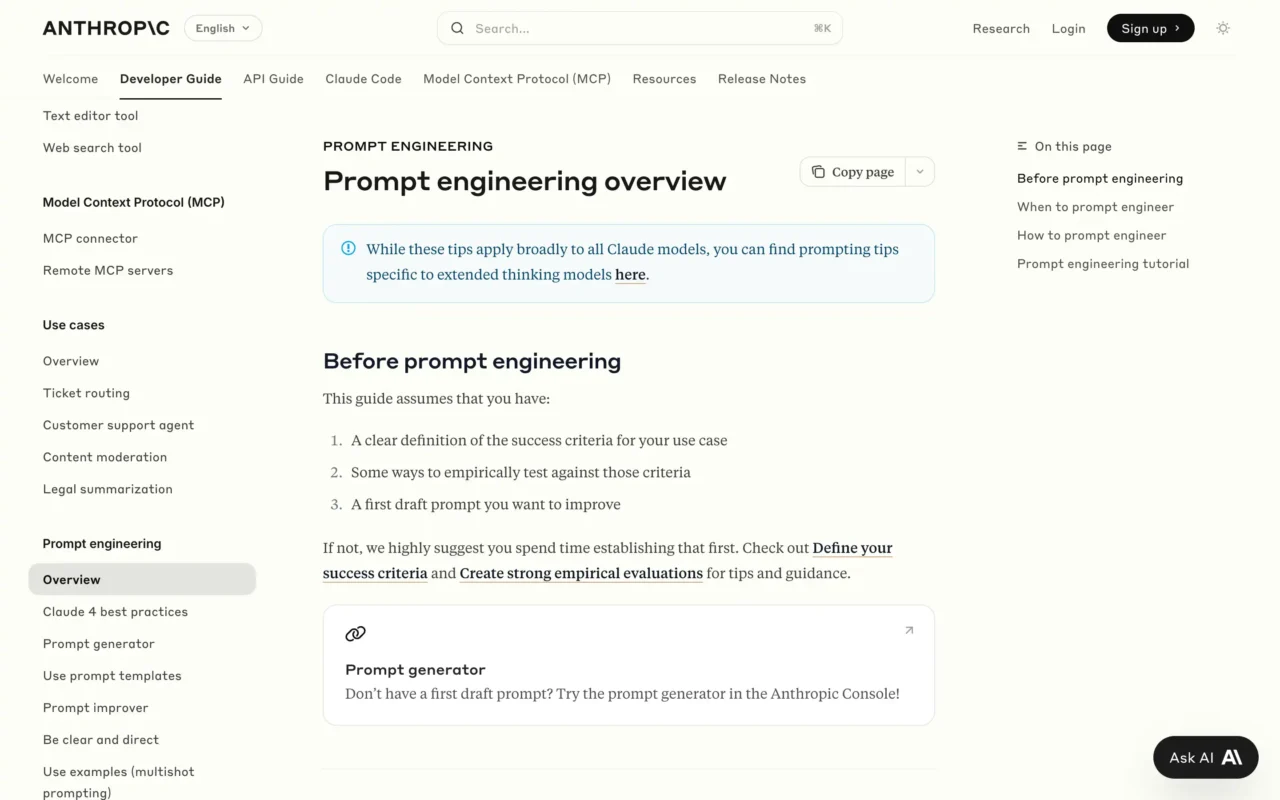Expand the Copy page options chevron

point(920,172)
